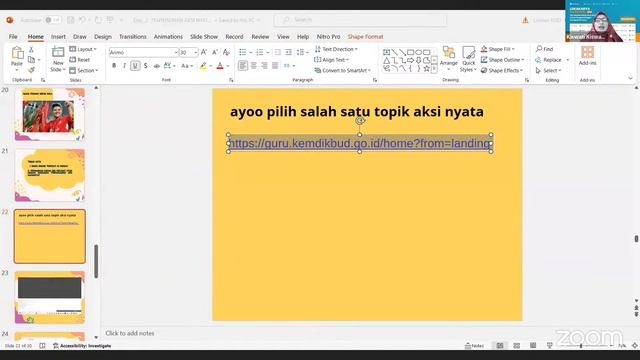Image resolution: width=640 pixels, height=360 pixels.
Task: Open the guru.kemdikbud.go.id hyperlink on slide
Action: (x=360, y=143)
